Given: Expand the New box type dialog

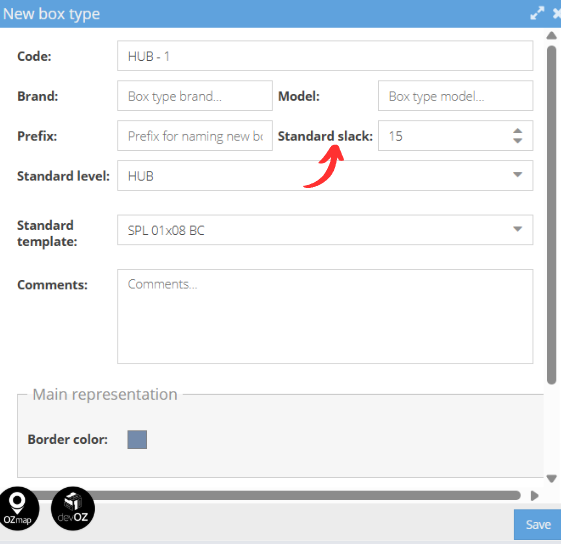Looking at the screenshot, I should coord(537,13).
